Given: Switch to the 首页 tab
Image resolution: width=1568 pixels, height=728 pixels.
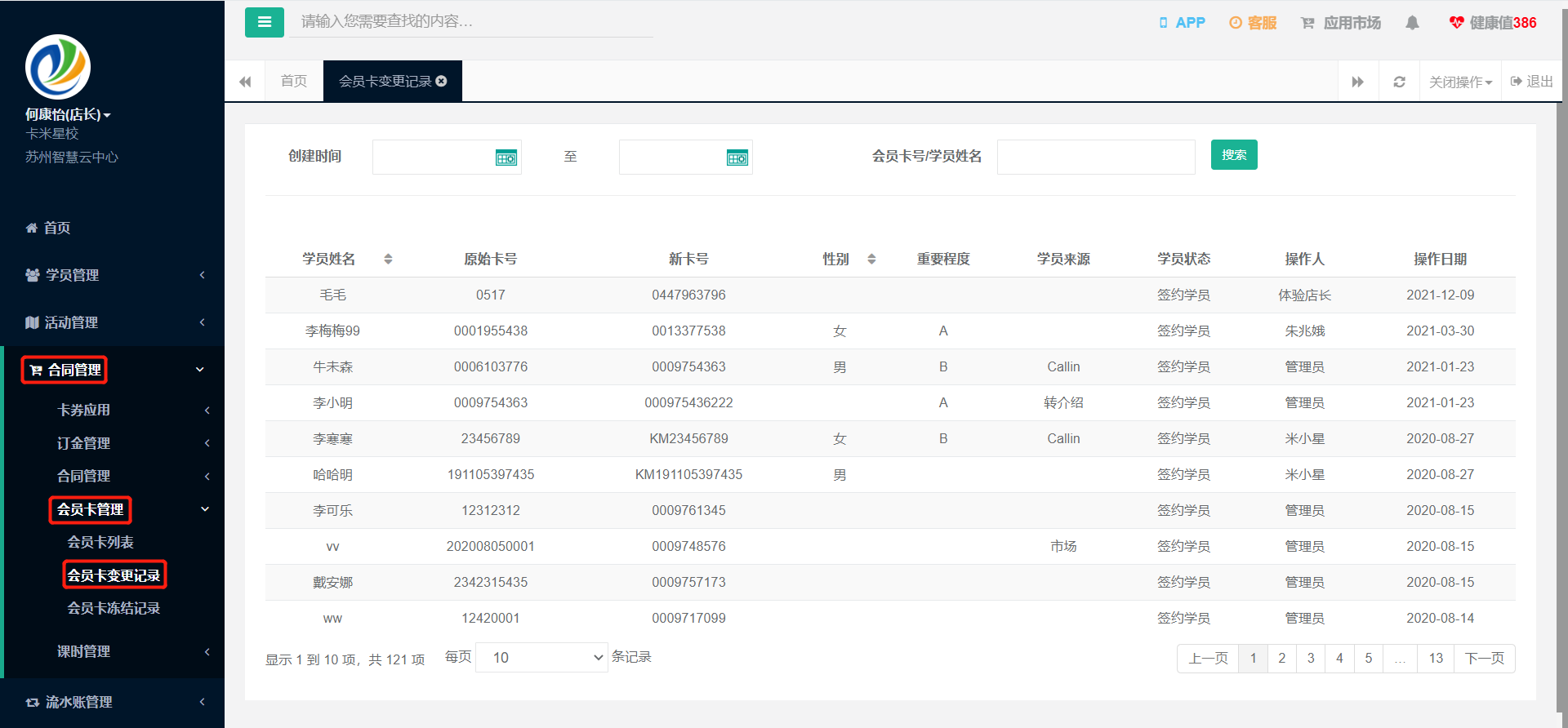Looking at the screenshot, I should click(294, 81).
